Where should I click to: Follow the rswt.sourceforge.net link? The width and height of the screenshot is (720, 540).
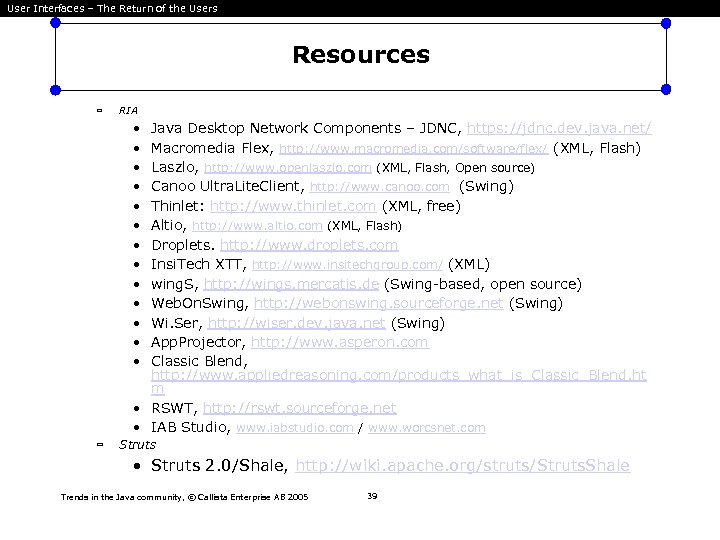click(299, 408)
